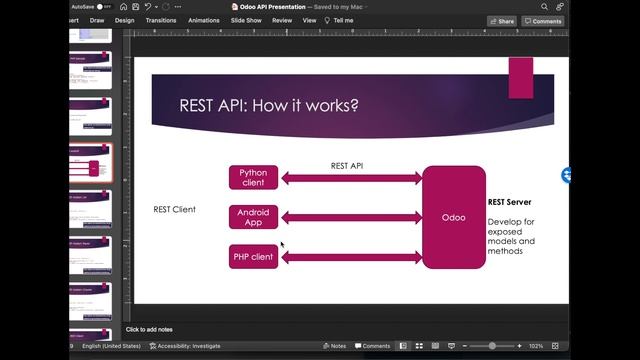Click the search magnifier icon
640x360 pixels.
[544, 7]
